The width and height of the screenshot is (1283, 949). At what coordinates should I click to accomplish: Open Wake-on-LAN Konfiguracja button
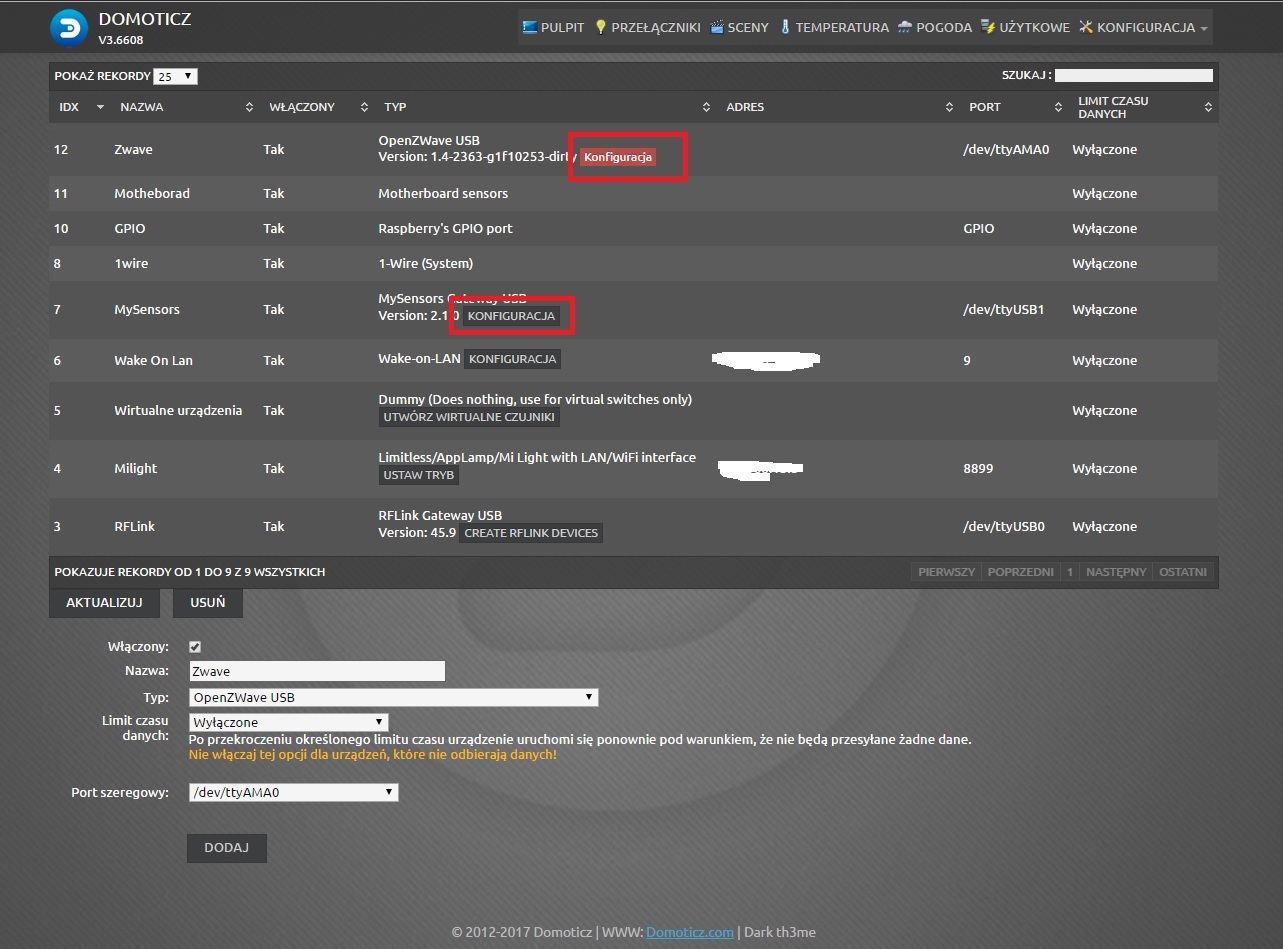click(512, 358)
